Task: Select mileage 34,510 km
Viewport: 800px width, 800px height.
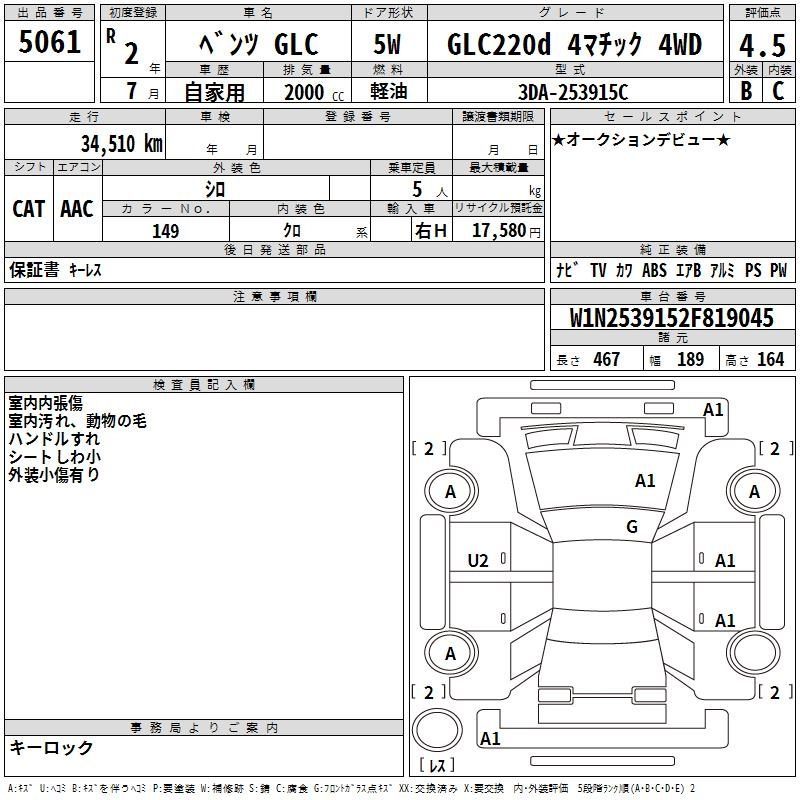Action: point(121,143)
